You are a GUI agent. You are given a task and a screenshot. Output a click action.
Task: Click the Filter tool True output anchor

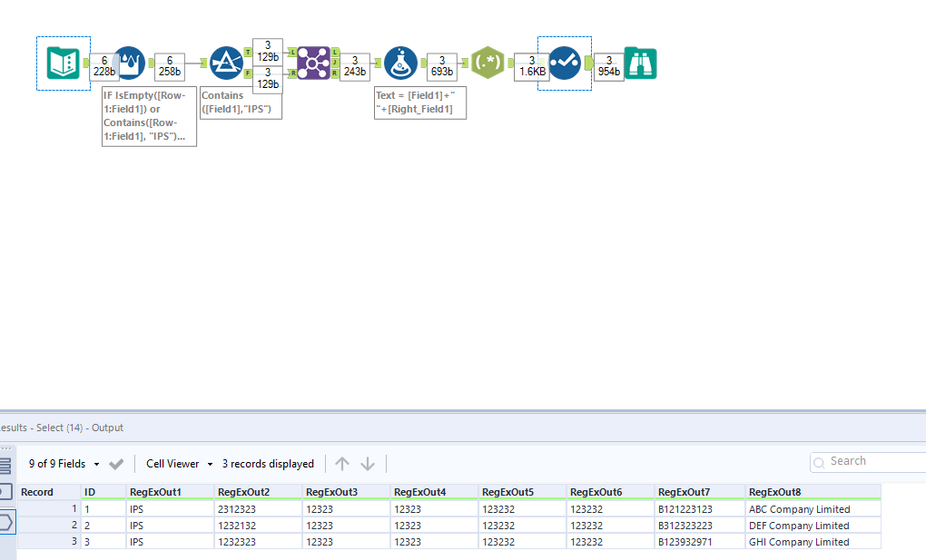pos(248,53)
